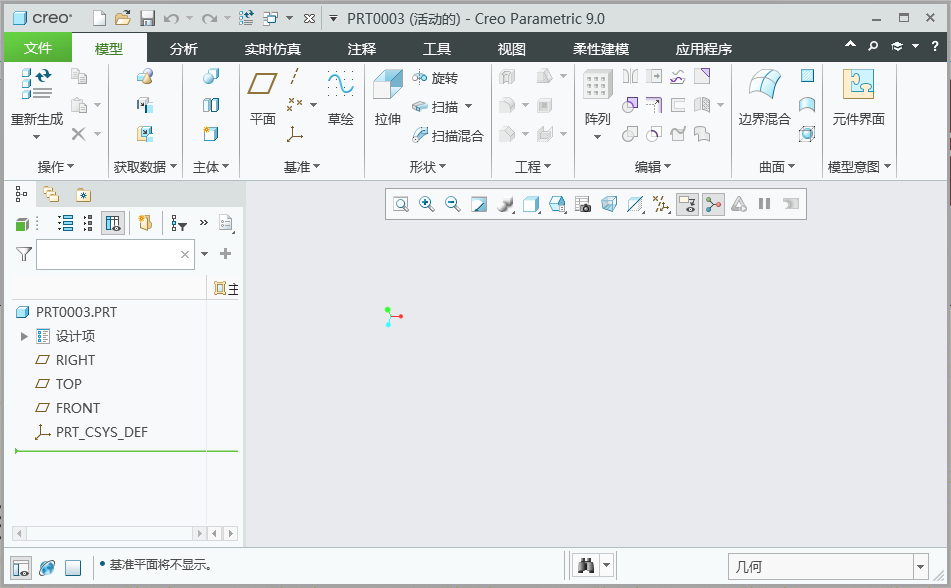Choose the 扫描混合 swept blend tool
The width and height of the screenshot is (951, 588).
pyautogui.click(x=448, y=135)
